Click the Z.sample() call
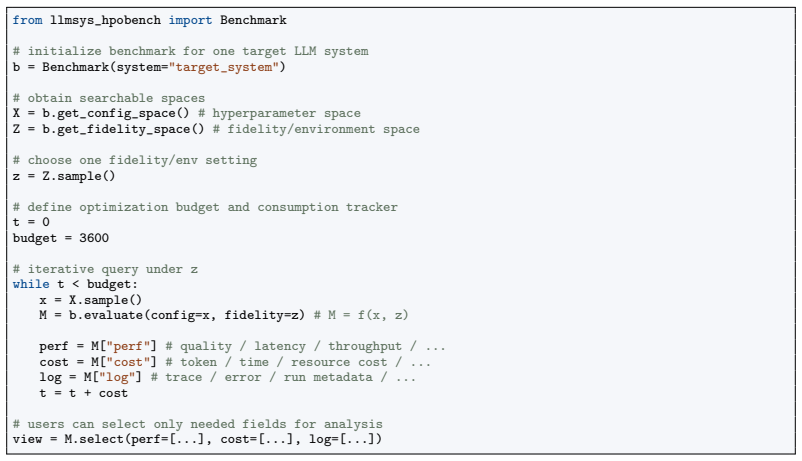 (79, 176)
